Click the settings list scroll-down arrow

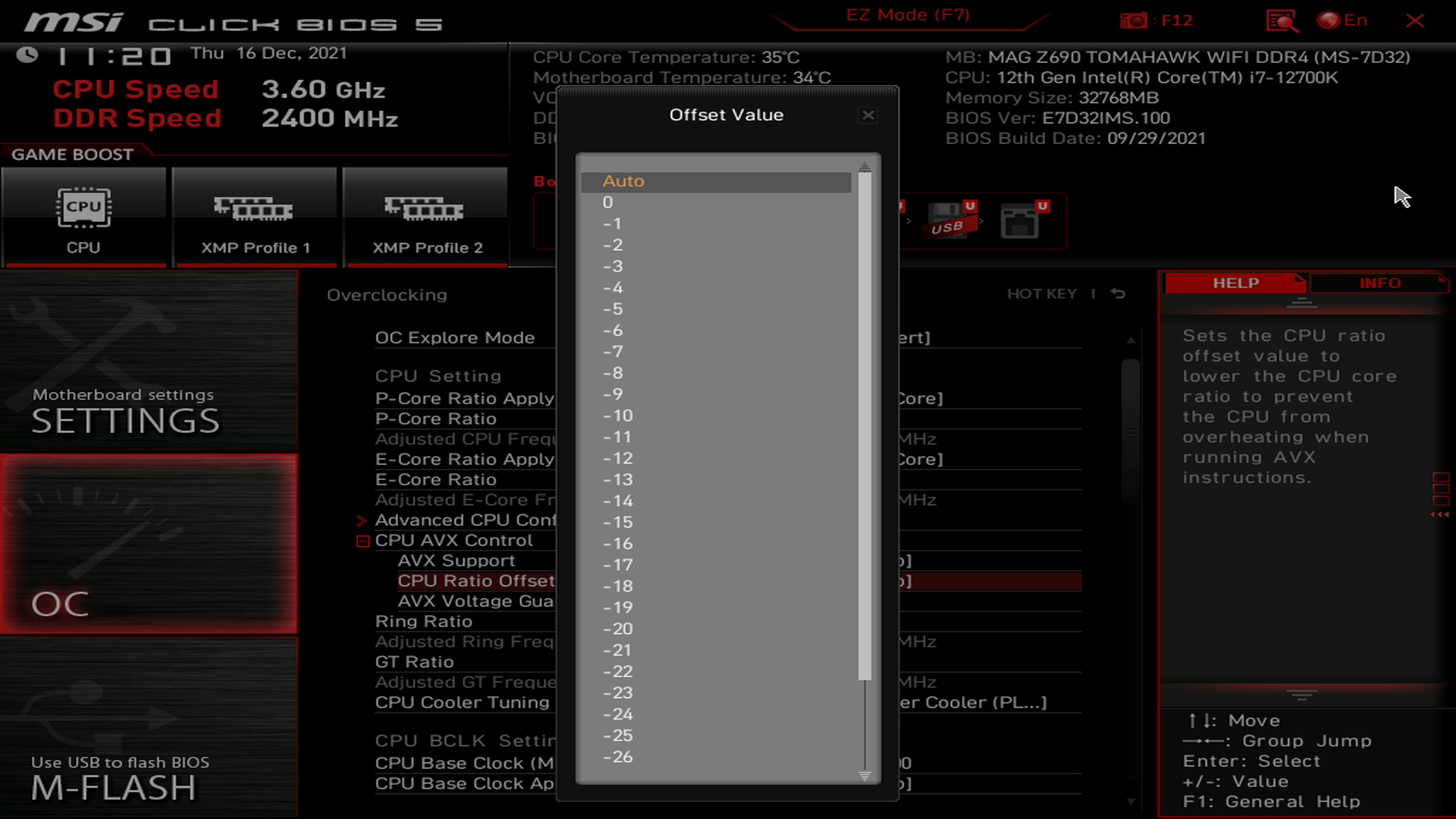point(1131,802)
